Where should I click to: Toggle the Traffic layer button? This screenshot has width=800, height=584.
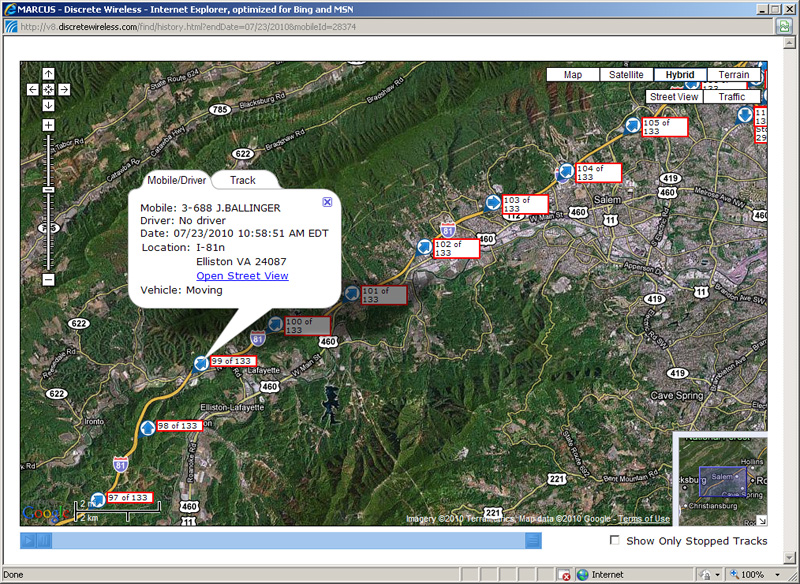(732, 97)
